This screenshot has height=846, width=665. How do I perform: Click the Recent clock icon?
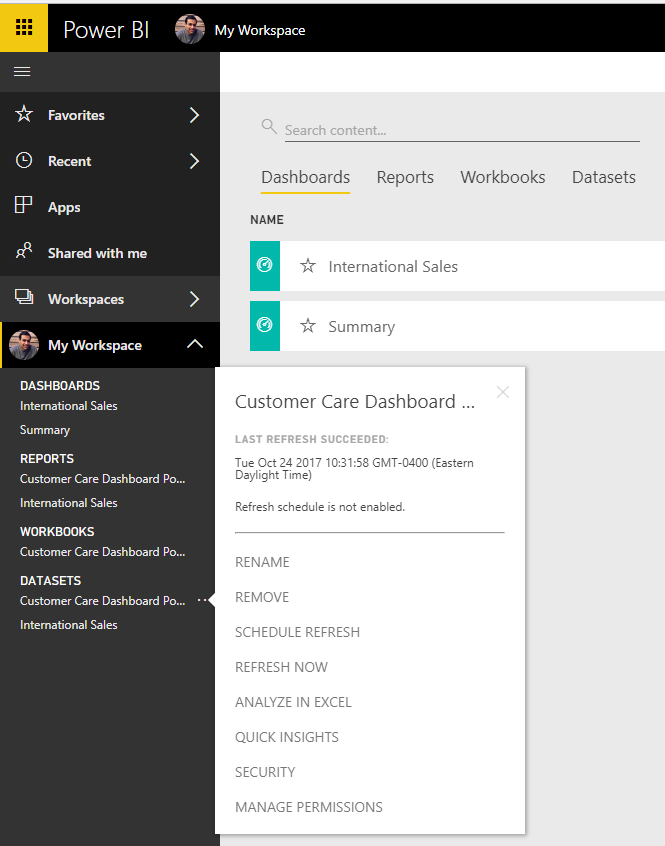[x=24, y=160]
